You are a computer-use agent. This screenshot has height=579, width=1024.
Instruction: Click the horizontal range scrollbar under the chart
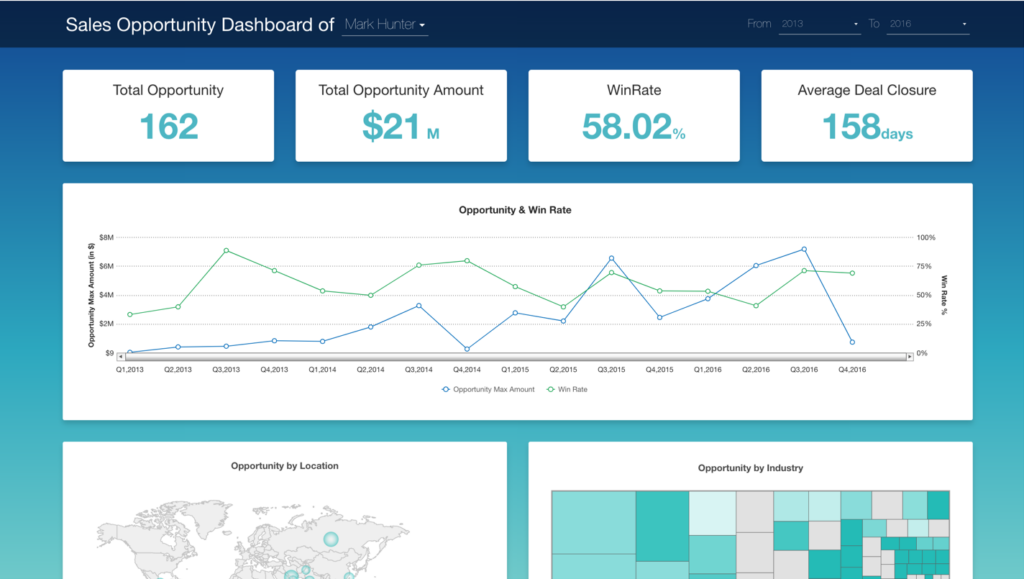tap(515, 356)
